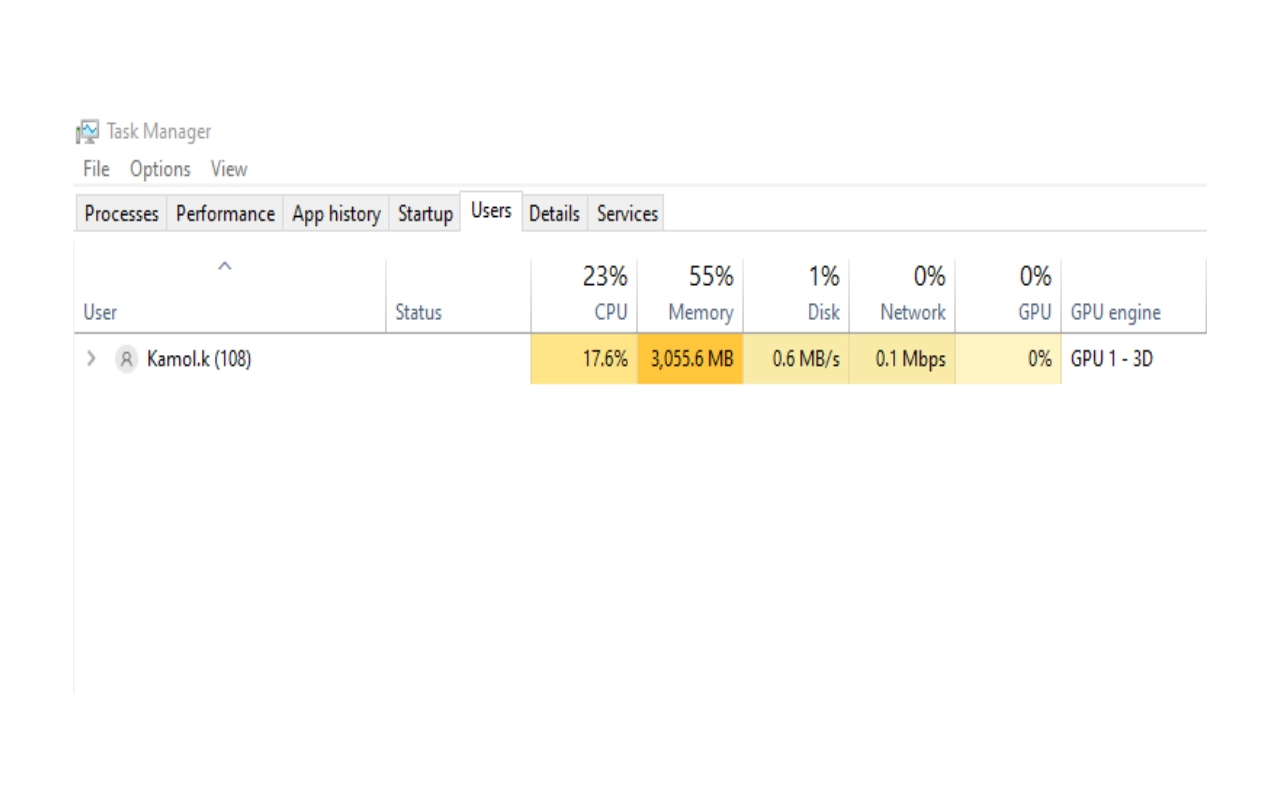
Task: Select the 3,055.6 MB memory cell
Action: 690,359
